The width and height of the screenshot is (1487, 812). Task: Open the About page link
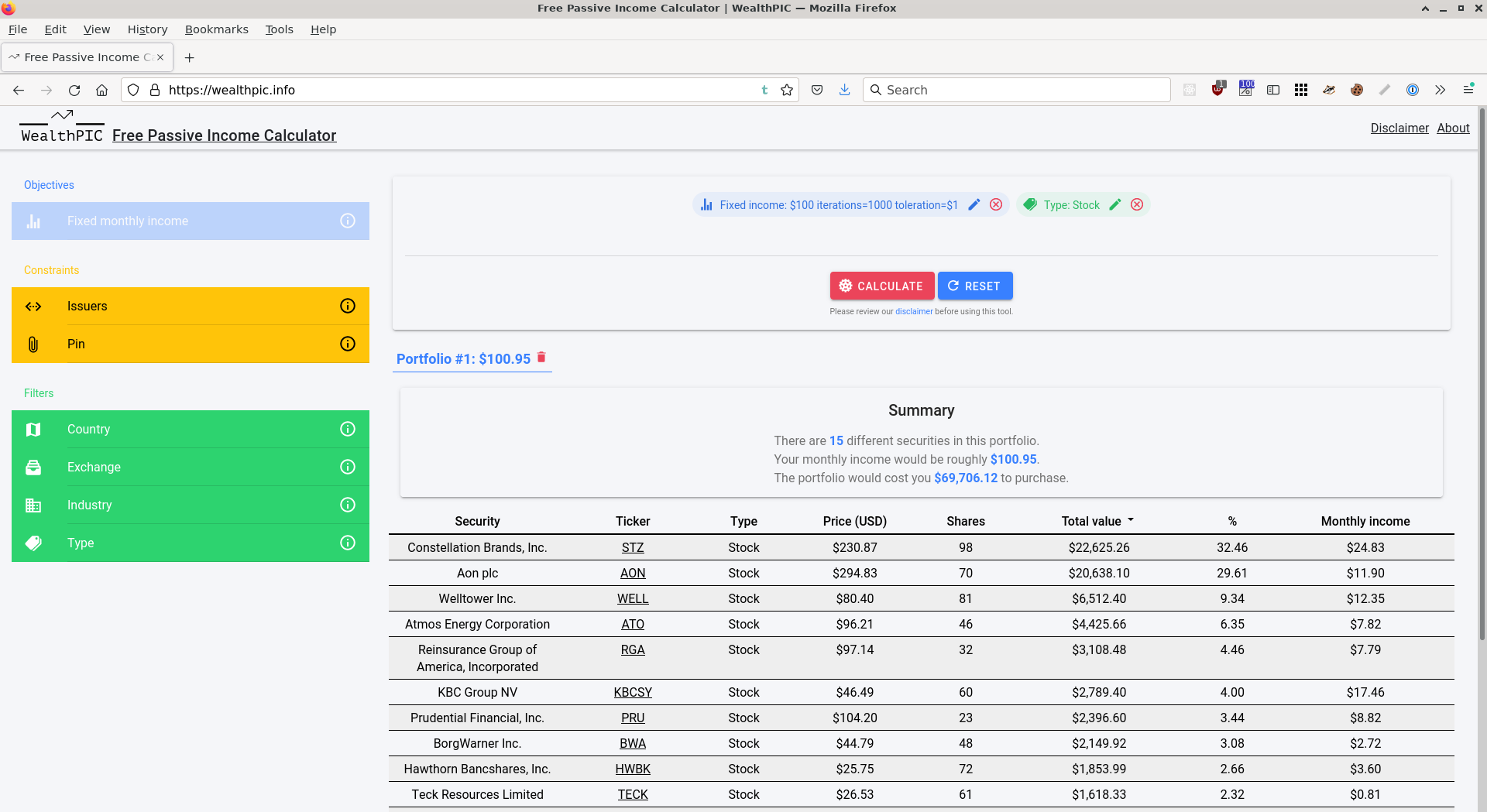pyautogui.click(x=1453, y=128)
